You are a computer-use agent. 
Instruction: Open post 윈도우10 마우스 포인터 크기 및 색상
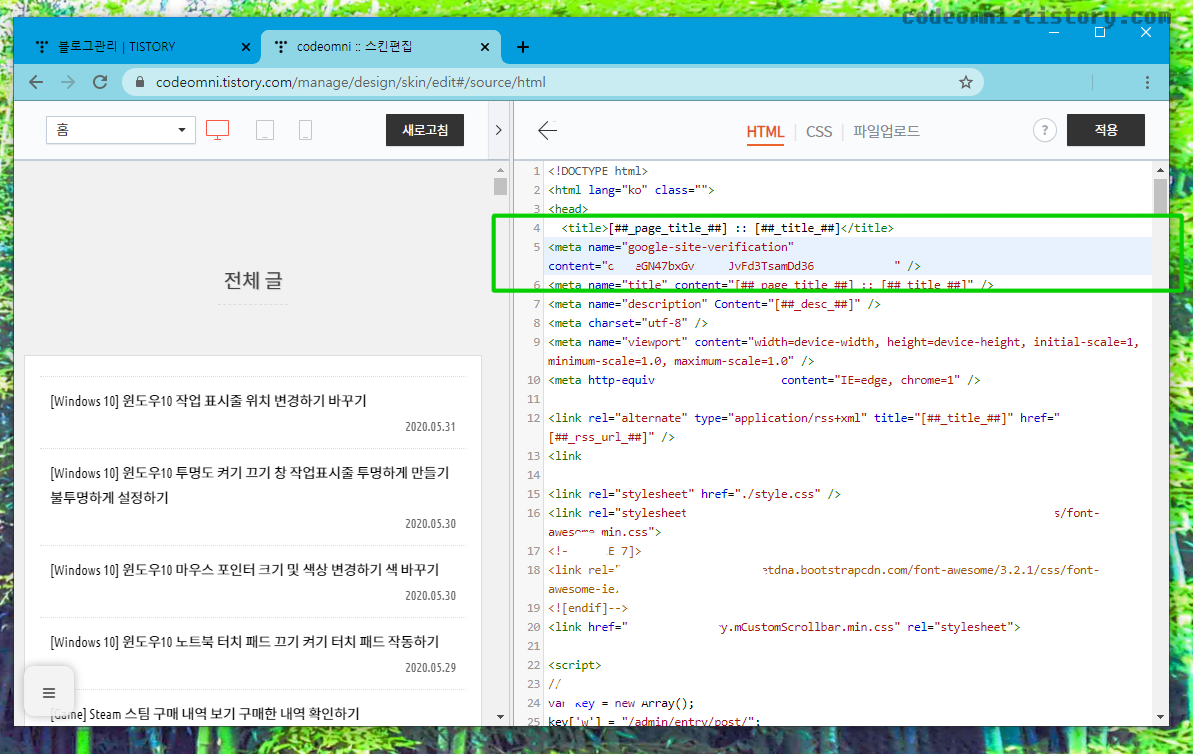pyautogui.click(x=244, y=570)
